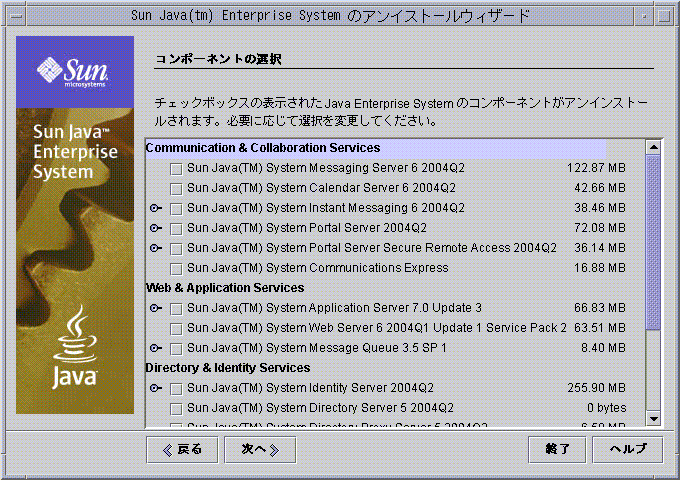Click the 122.87 MB size value
Viewport: 680px width, 480px height.
596,168
